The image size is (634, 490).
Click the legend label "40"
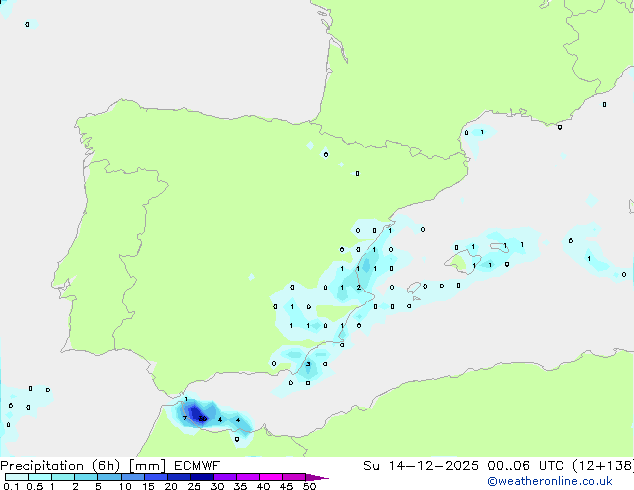(263, 486)
